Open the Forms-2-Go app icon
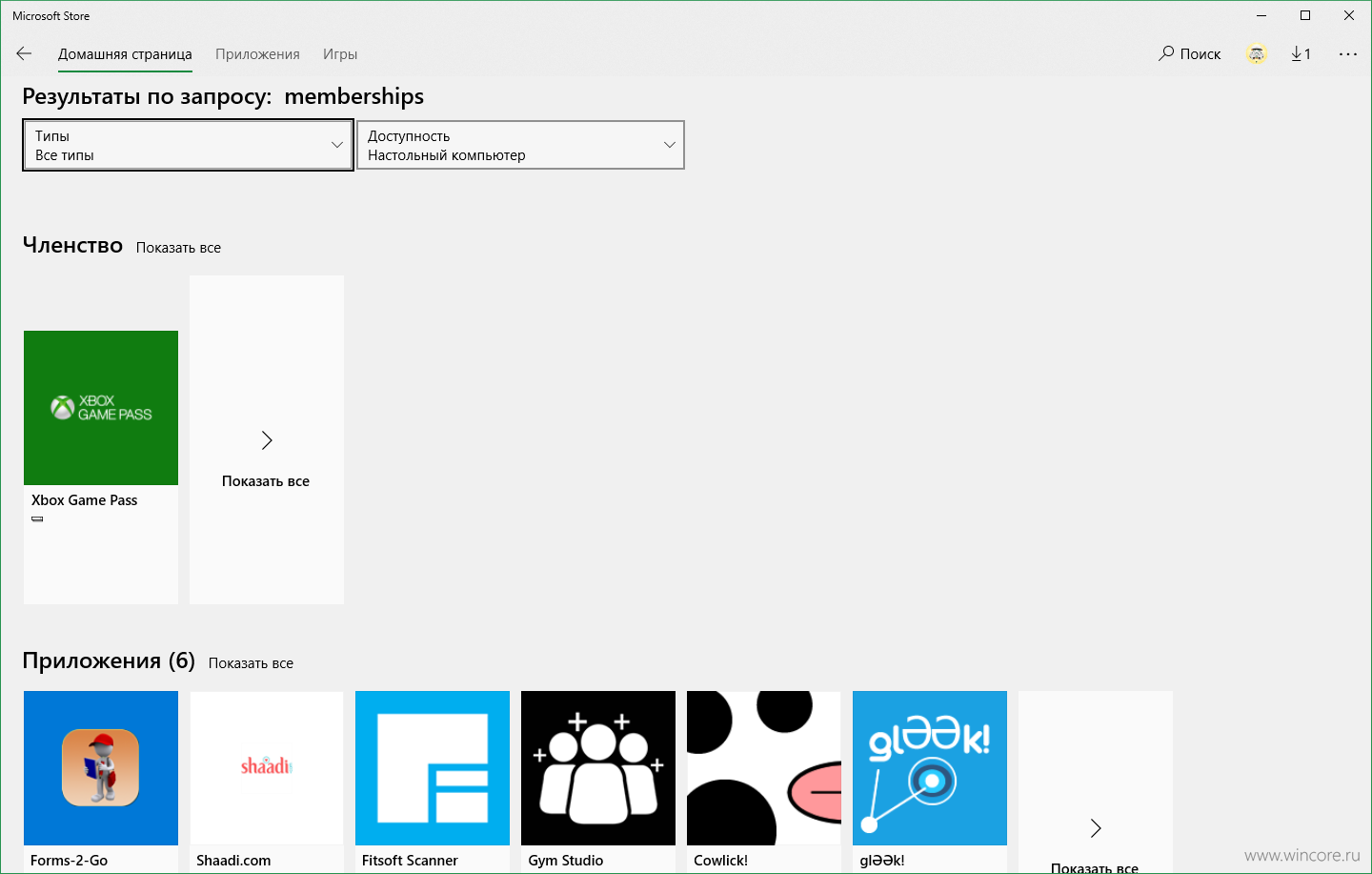Screen dimensions: 1372x874 pos(101,768)
